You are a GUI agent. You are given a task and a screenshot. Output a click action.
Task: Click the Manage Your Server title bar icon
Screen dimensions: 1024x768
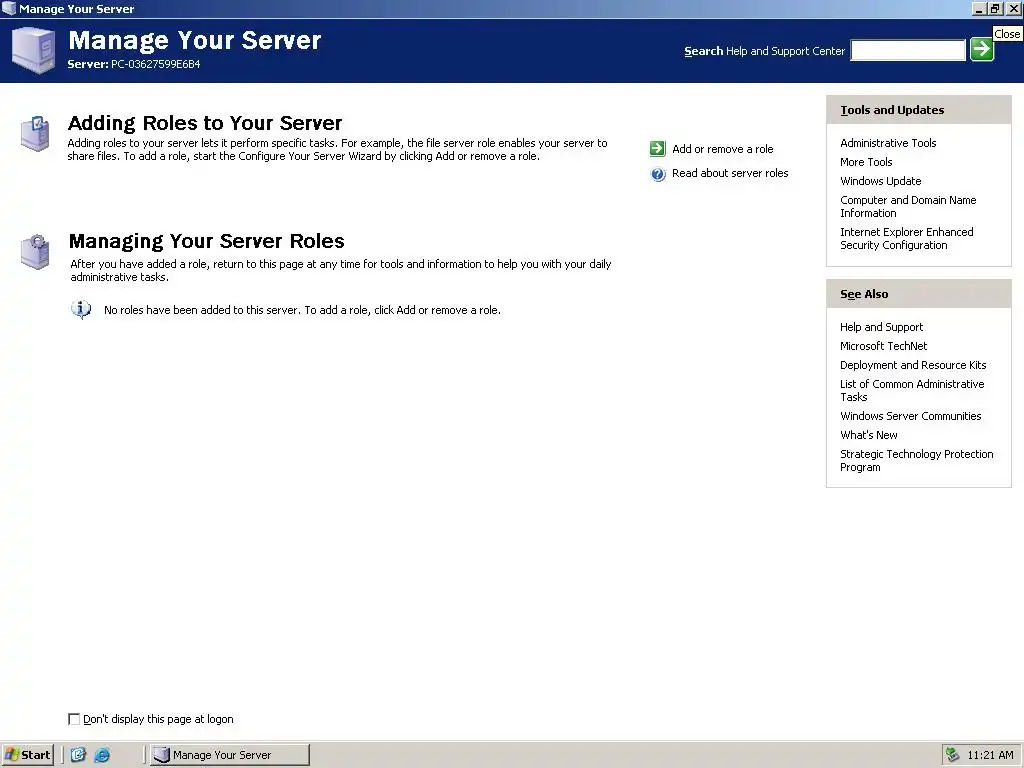[9, 8]
